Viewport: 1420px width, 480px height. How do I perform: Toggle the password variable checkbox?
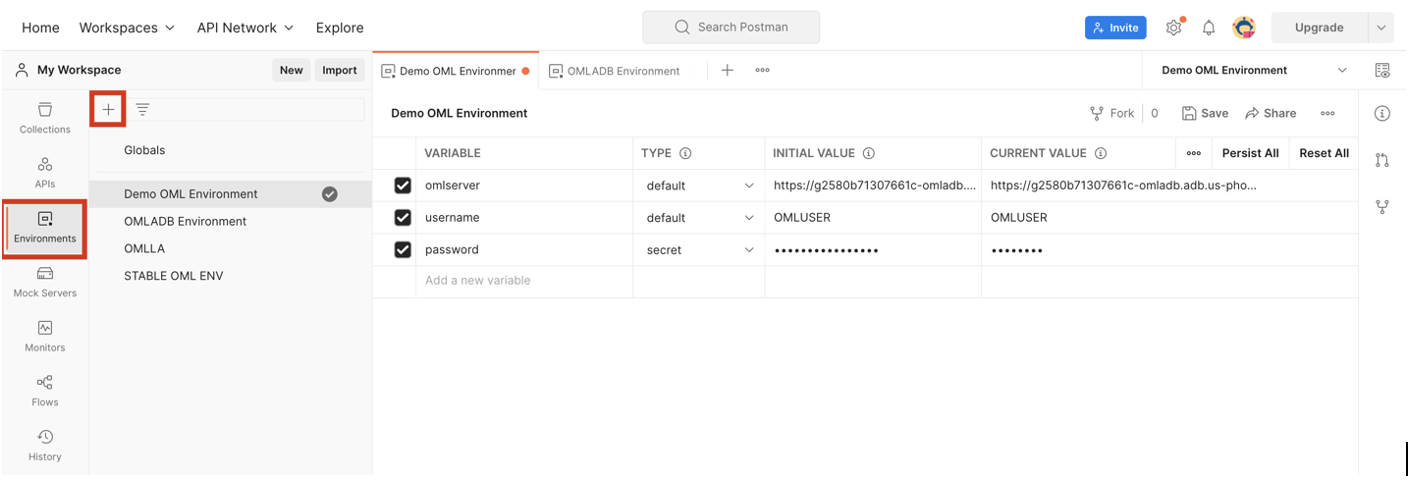click(403, 250)
